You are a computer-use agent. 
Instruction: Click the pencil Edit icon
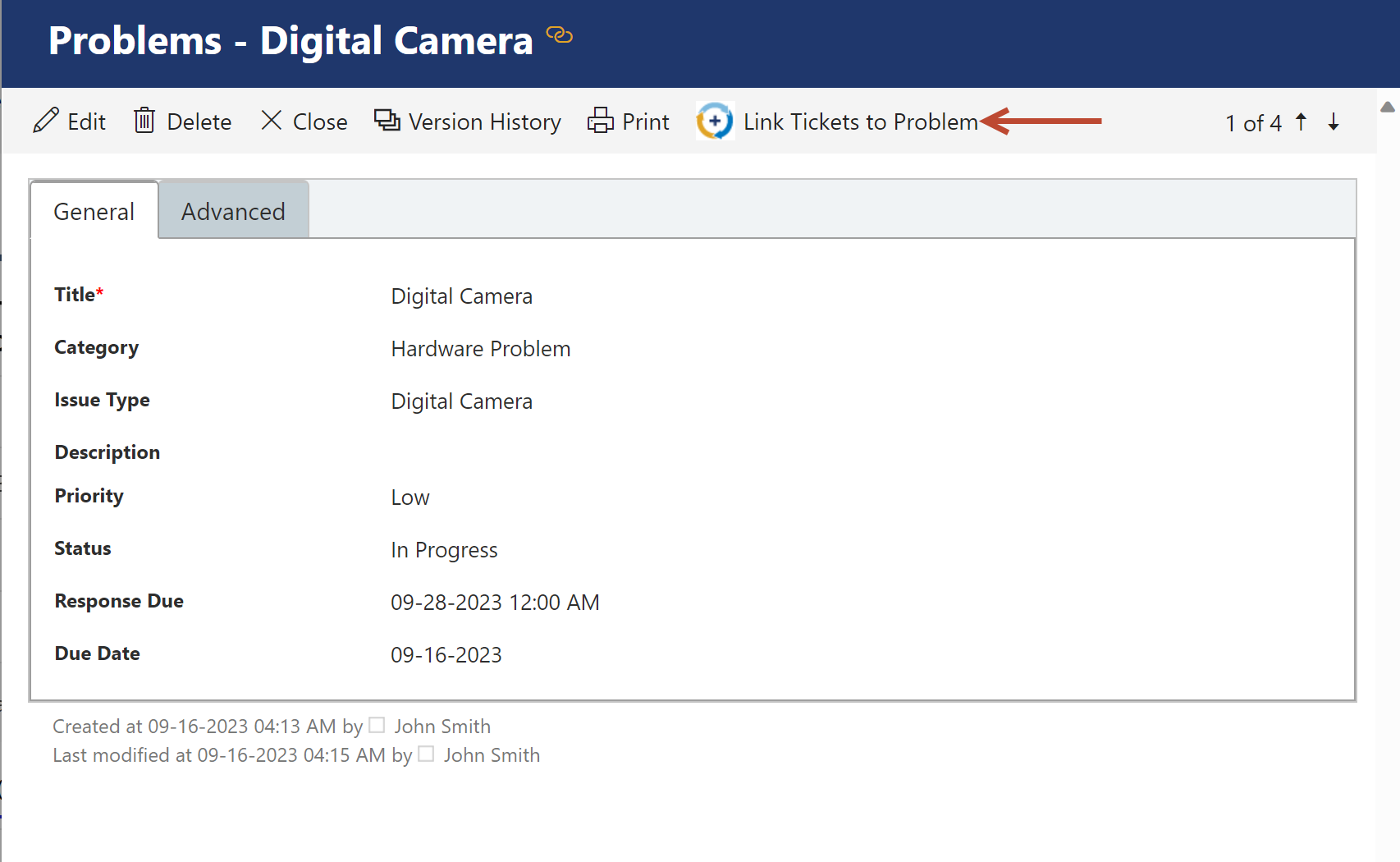[46, 121]
